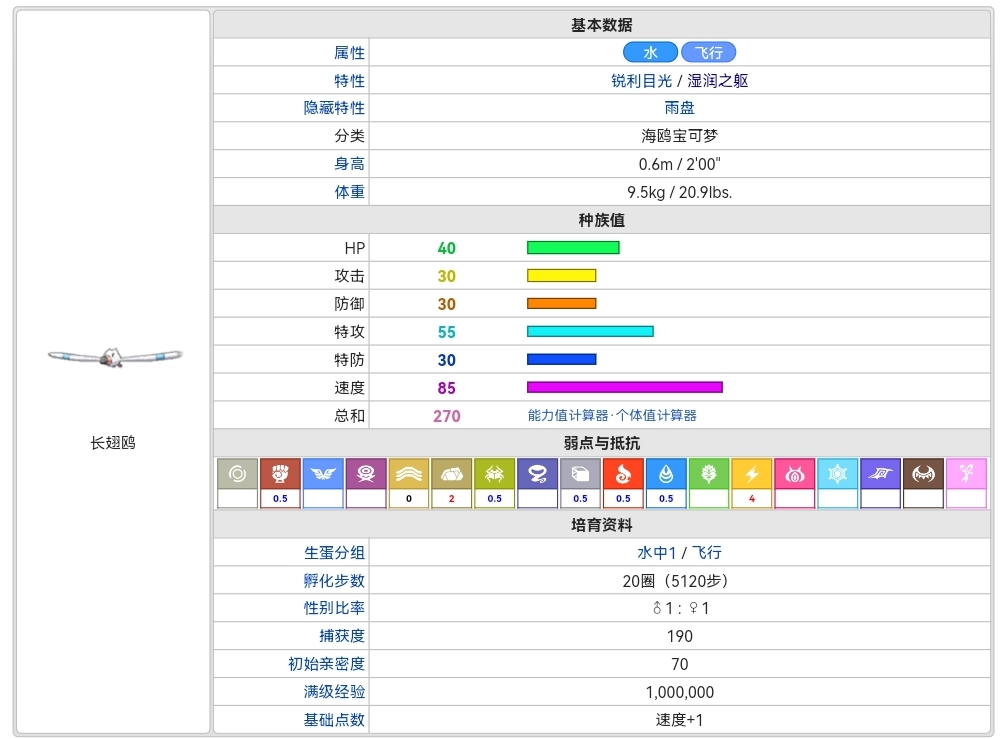Image resolution: width=1000 pixels, height=739 pixels.
Task: Click the 初始亲密度 row label
Action: 327,664
